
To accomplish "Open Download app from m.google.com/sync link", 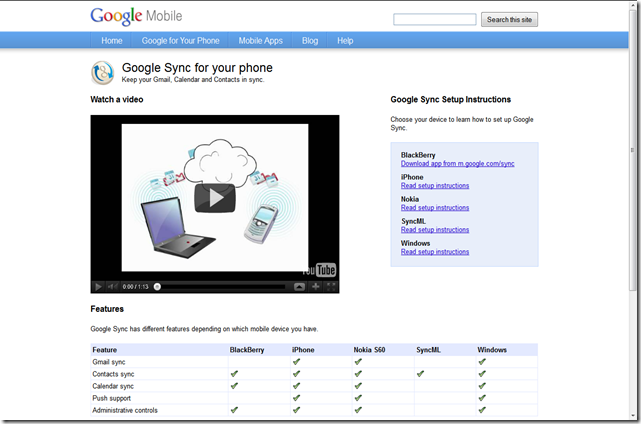I will point(457,164).
